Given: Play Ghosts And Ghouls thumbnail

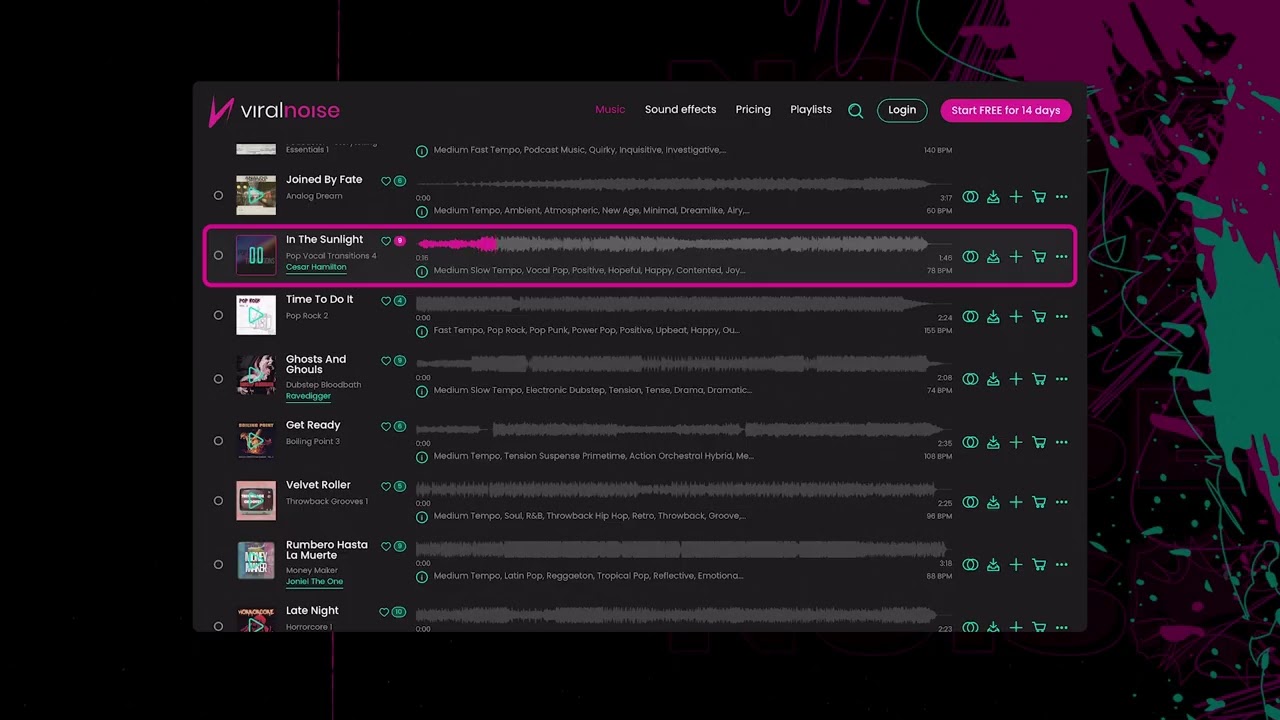Looking at the screenshot, I should tap(256, 375).
